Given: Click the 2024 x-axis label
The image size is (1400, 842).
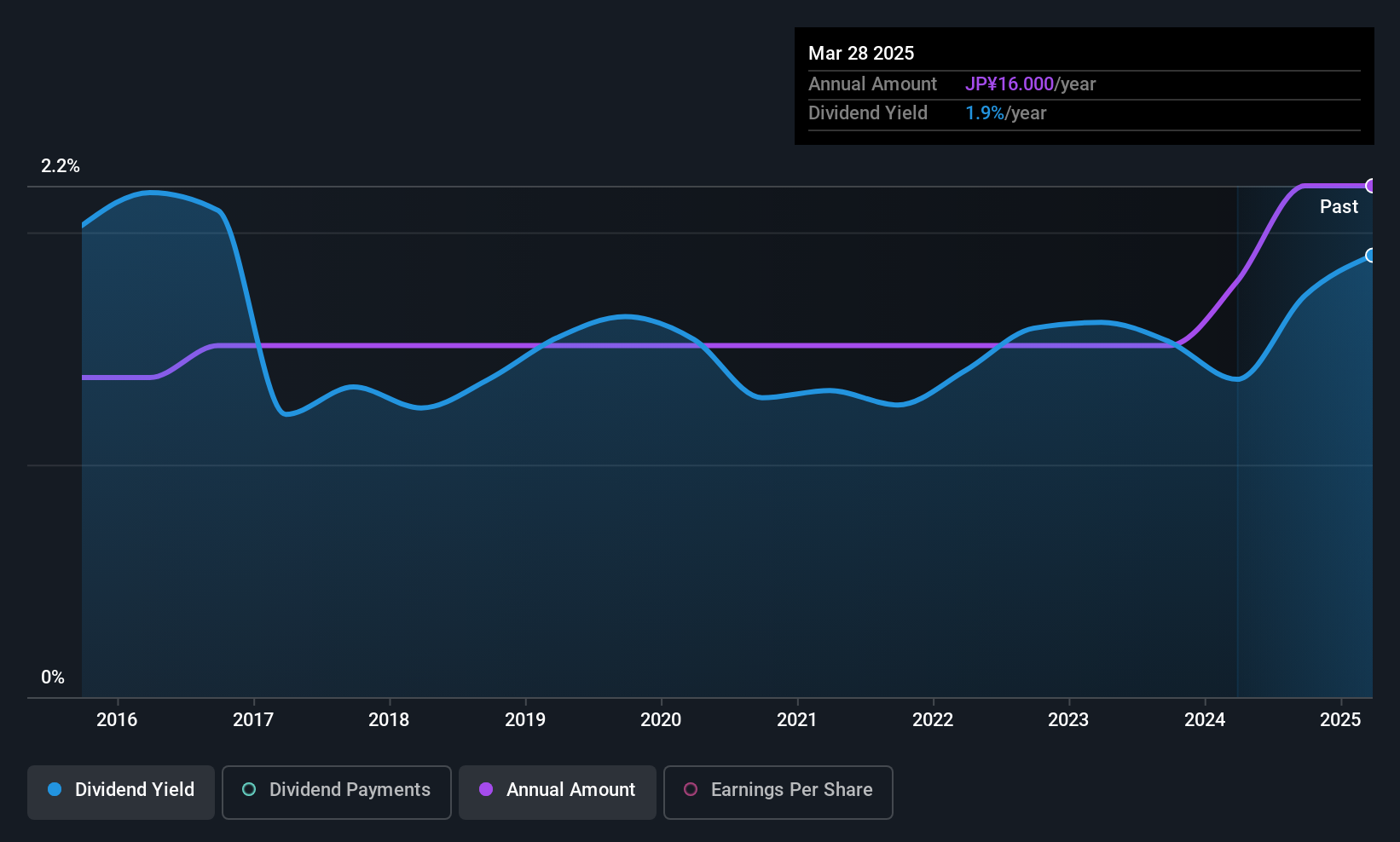Looking at the screenshot, I should (1205, 720).
